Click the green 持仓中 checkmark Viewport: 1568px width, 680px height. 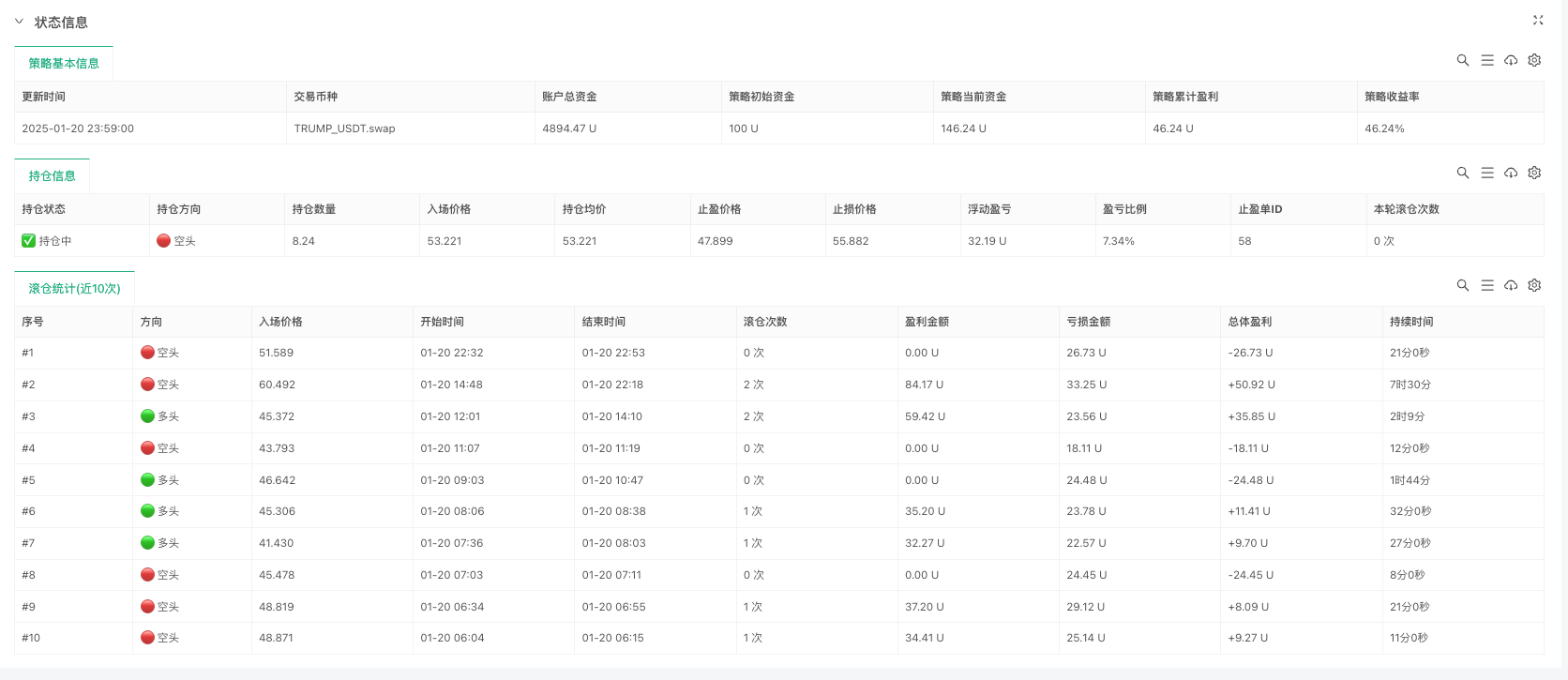[28, 241]
